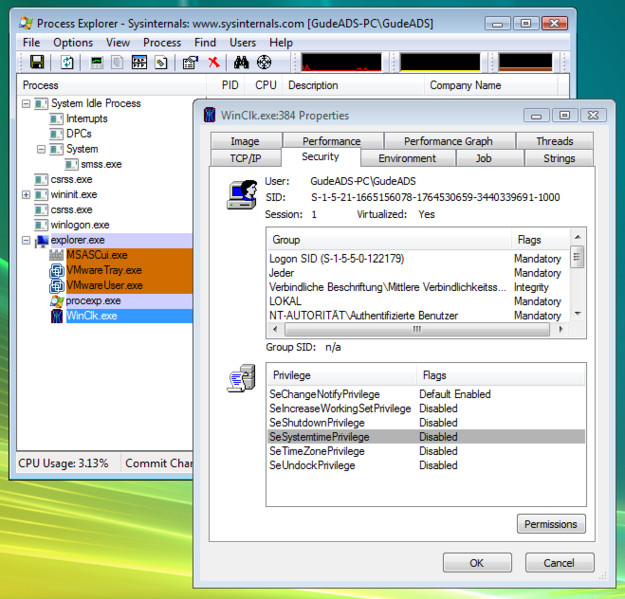
Task: Open the System Information graph icon
Action: [96, 62]
